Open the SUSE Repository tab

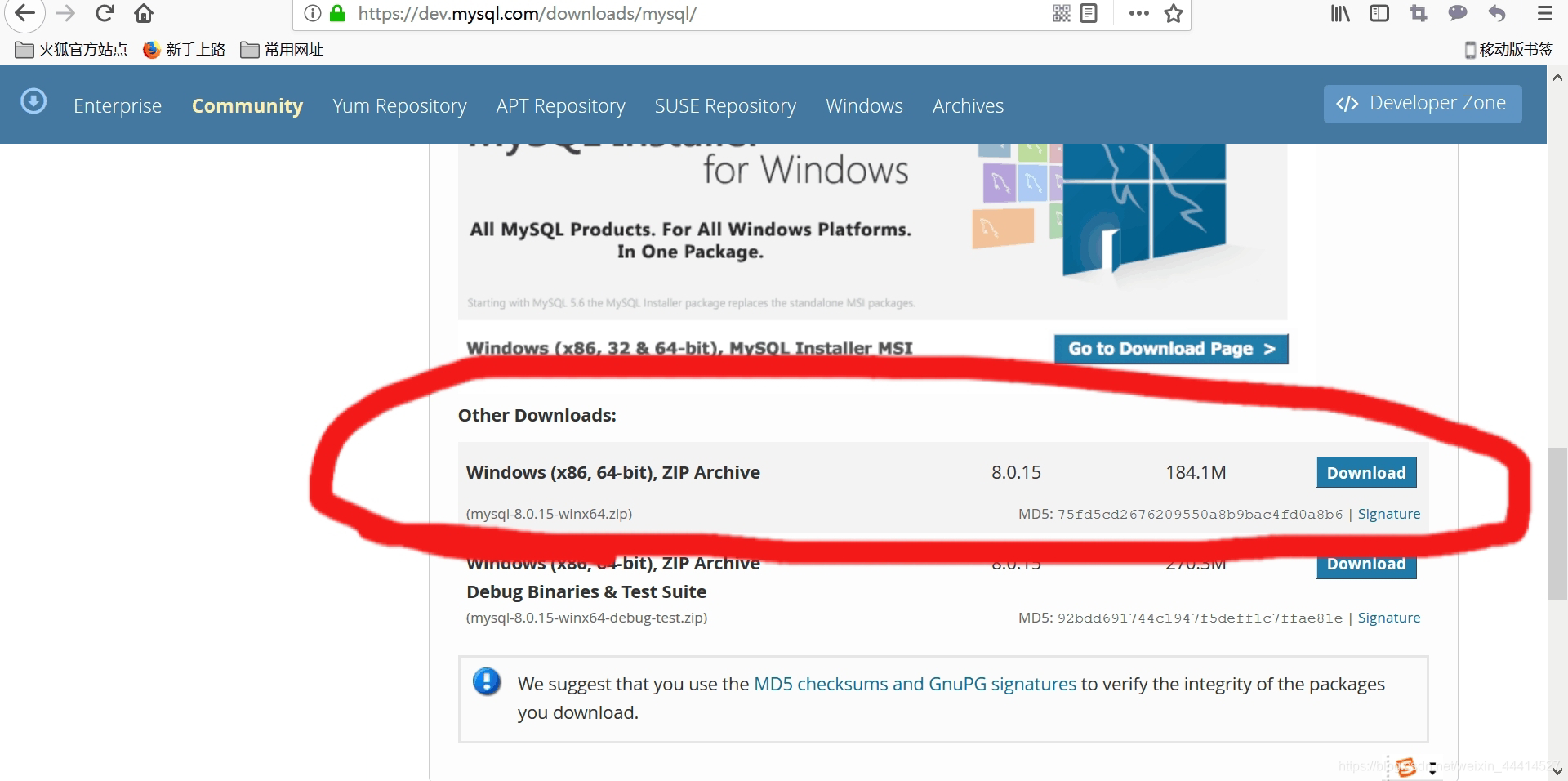(x=725, y=106)
